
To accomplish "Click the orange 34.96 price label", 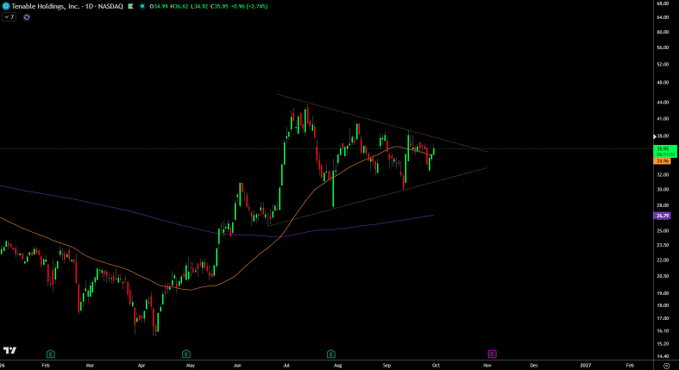I will click(662, 161).
